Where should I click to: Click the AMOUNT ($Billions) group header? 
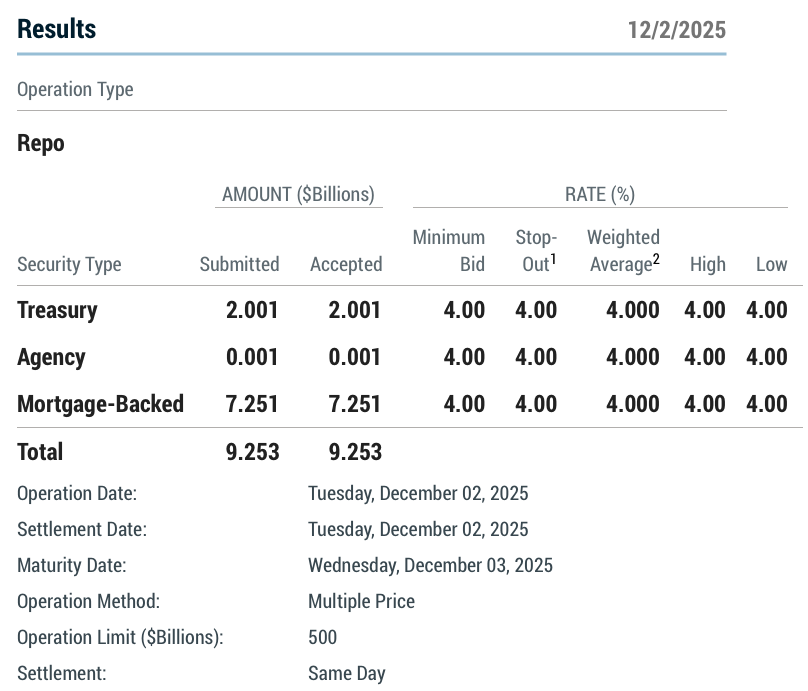click(297, 193)
